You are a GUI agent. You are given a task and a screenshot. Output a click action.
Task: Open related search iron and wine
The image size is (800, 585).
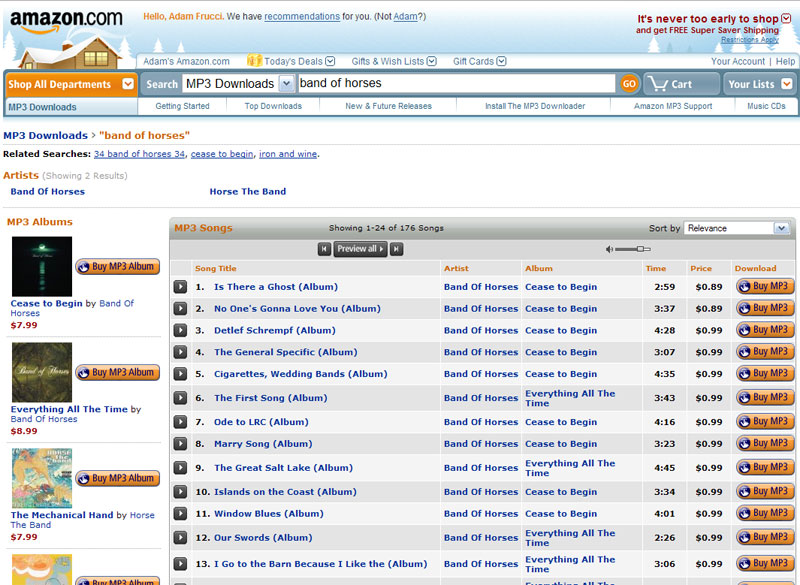[288, 154]
